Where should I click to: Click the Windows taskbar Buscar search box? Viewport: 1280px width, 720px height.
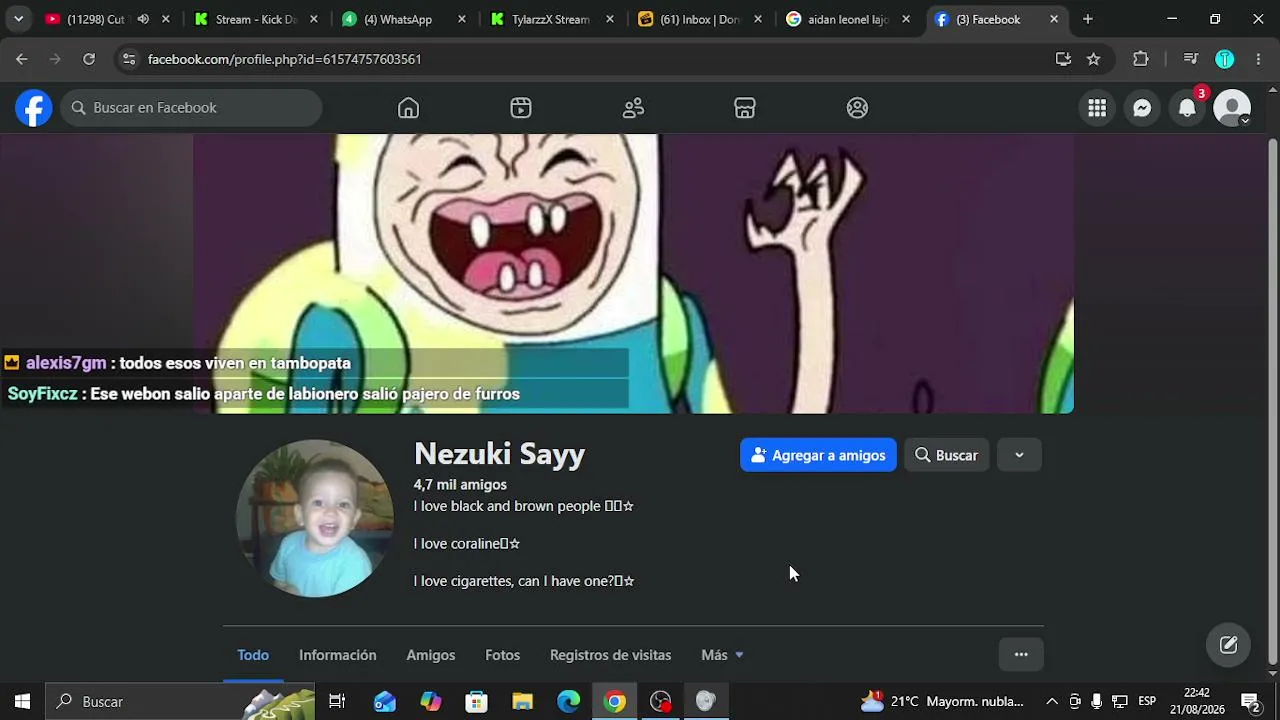coord(180,701)
